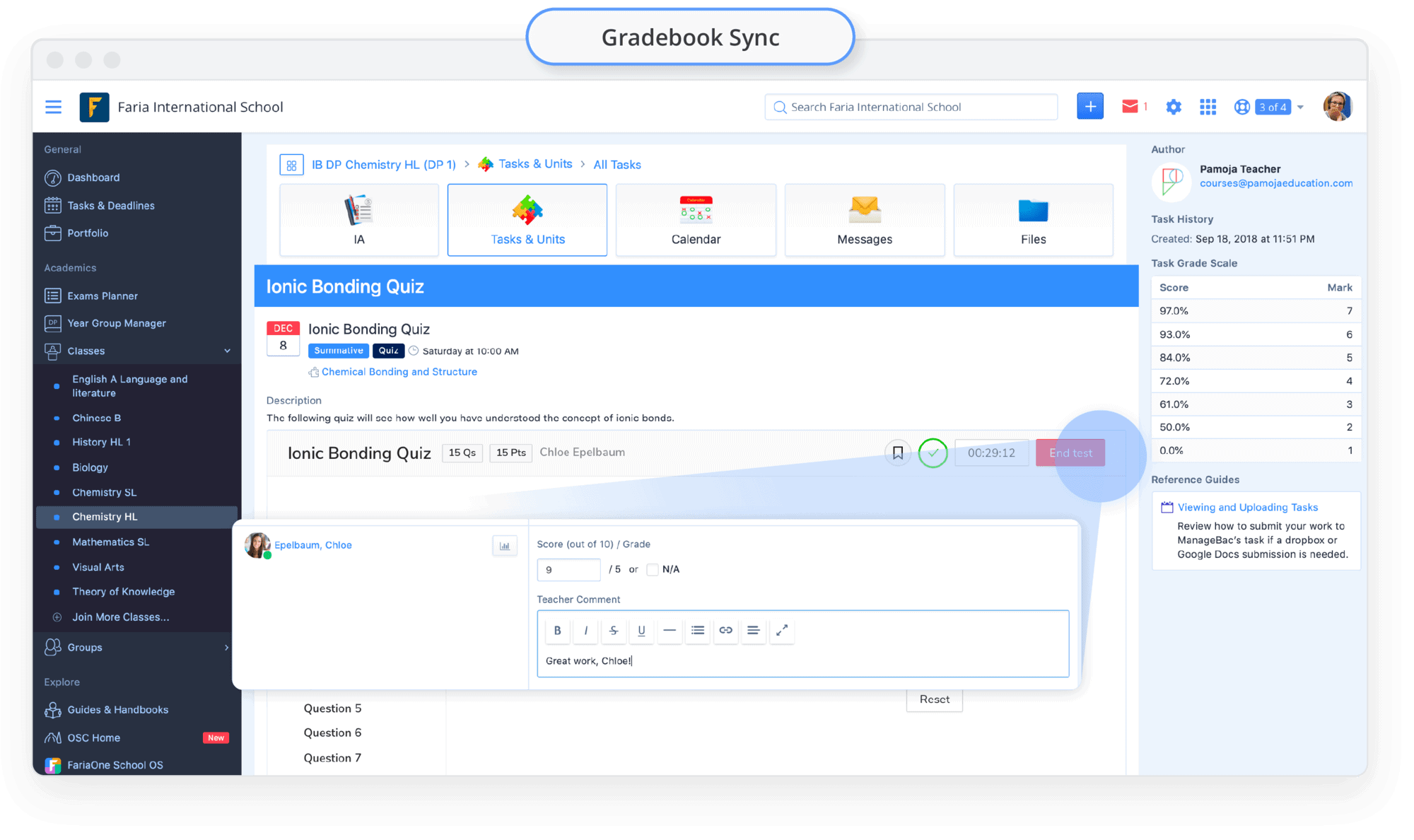Open the Files section
This screenshot has width=1414, height=840.
1032,218
